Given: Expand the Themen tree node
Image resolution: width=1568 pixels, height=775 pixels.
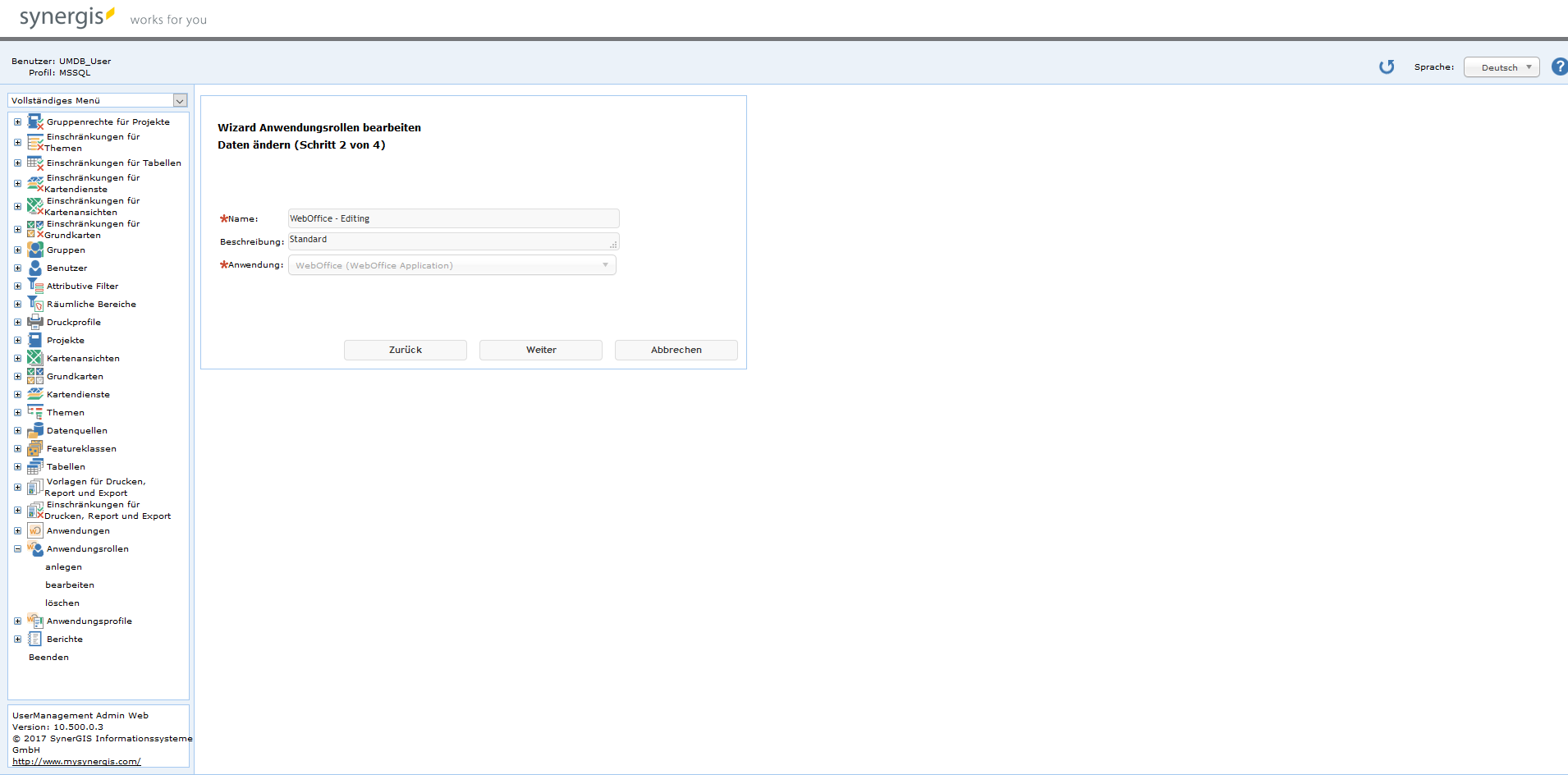Looking at the screenshot, I should coord(17,411).
